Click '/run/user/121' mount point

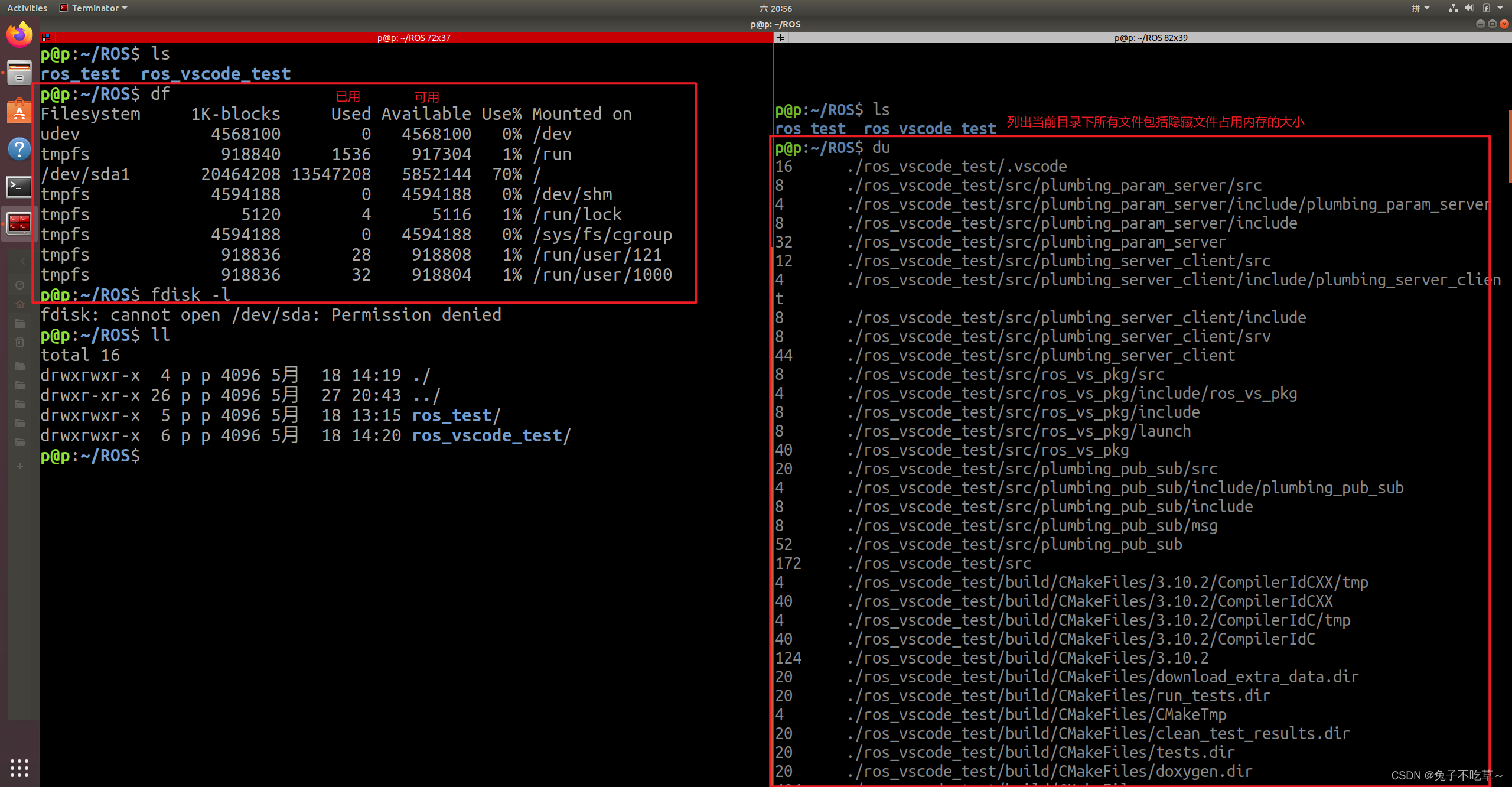(597, 255)
